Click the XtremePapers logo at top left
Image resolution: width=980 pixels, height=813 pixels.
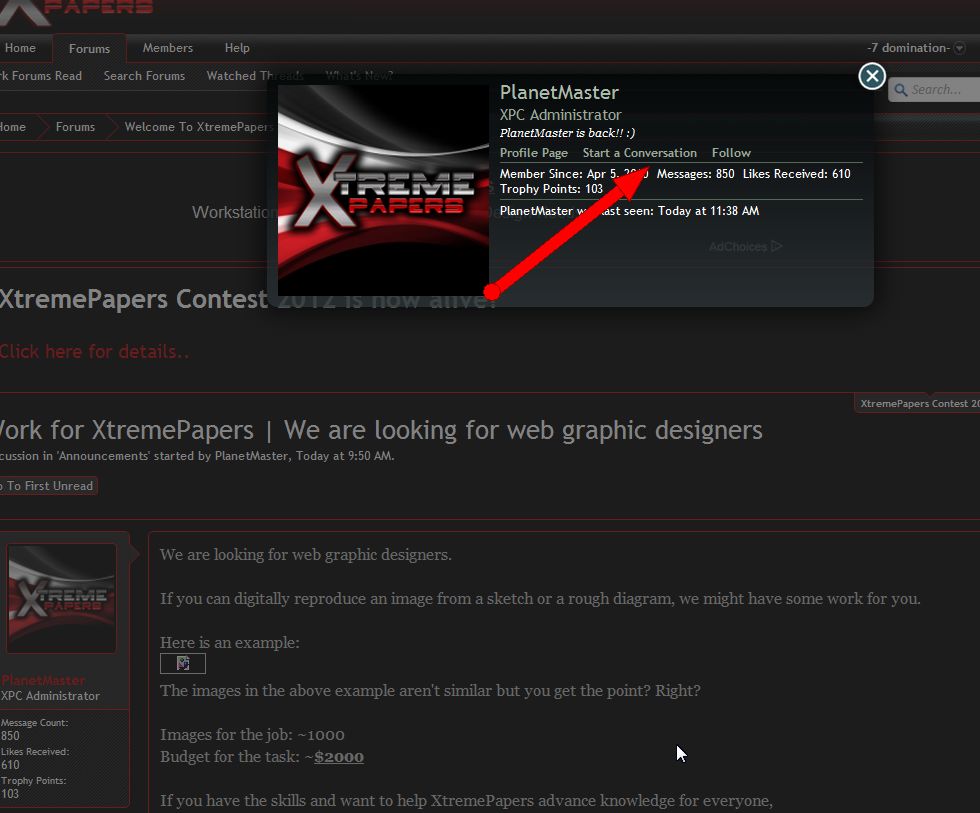click(x=76, y=11)
